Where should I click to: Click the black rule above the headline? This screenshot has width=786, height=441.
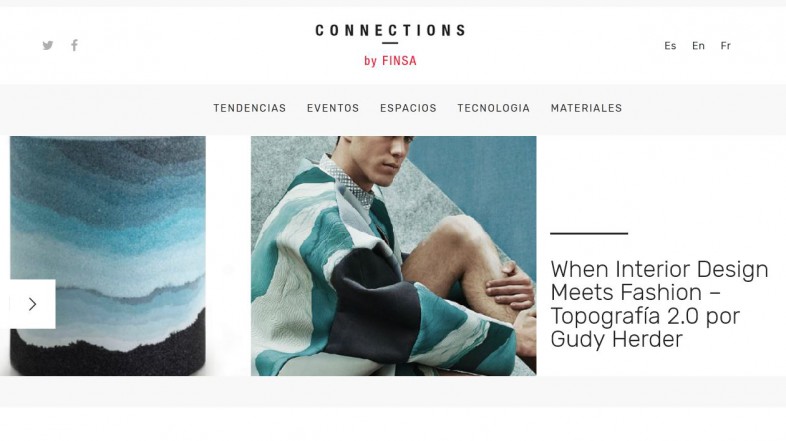pyautogui.click(x=589, y=233)
